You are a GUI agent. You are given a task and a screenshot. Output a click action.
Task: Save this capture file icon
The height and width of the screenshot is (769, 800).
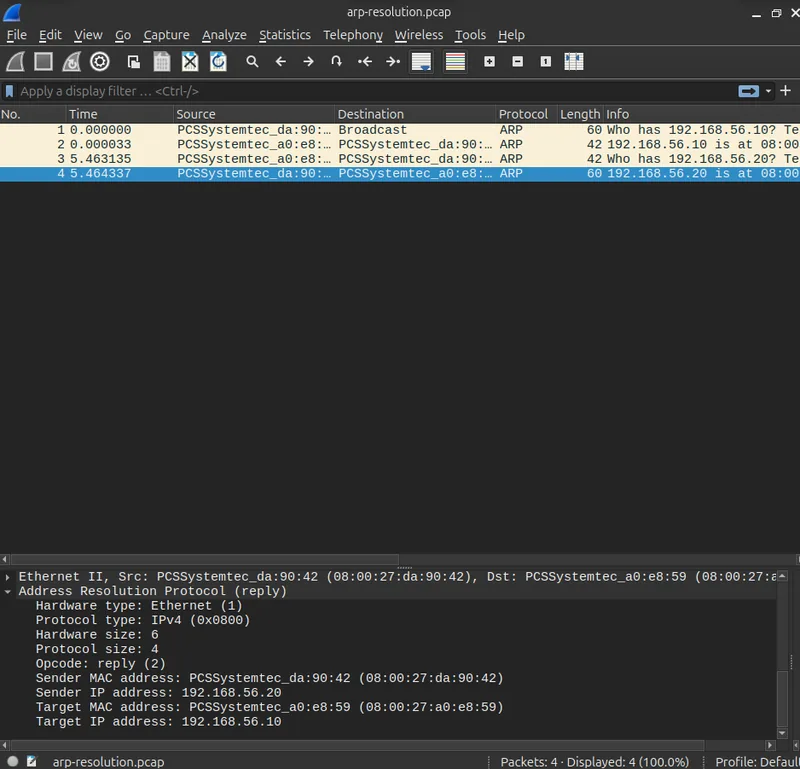click(162, 62)
